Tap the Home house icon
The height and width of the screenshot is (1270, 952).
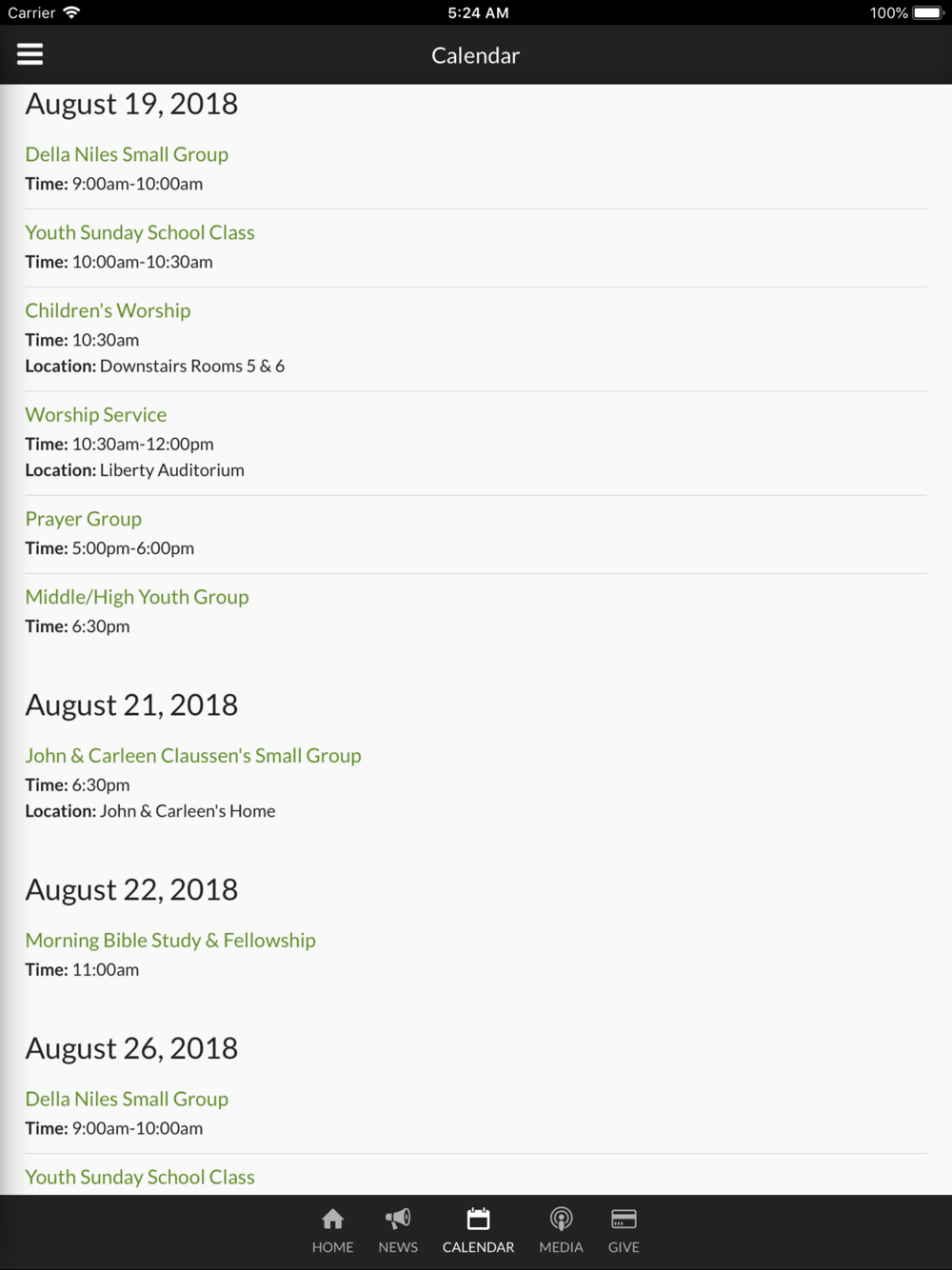tap(332, 1219)
